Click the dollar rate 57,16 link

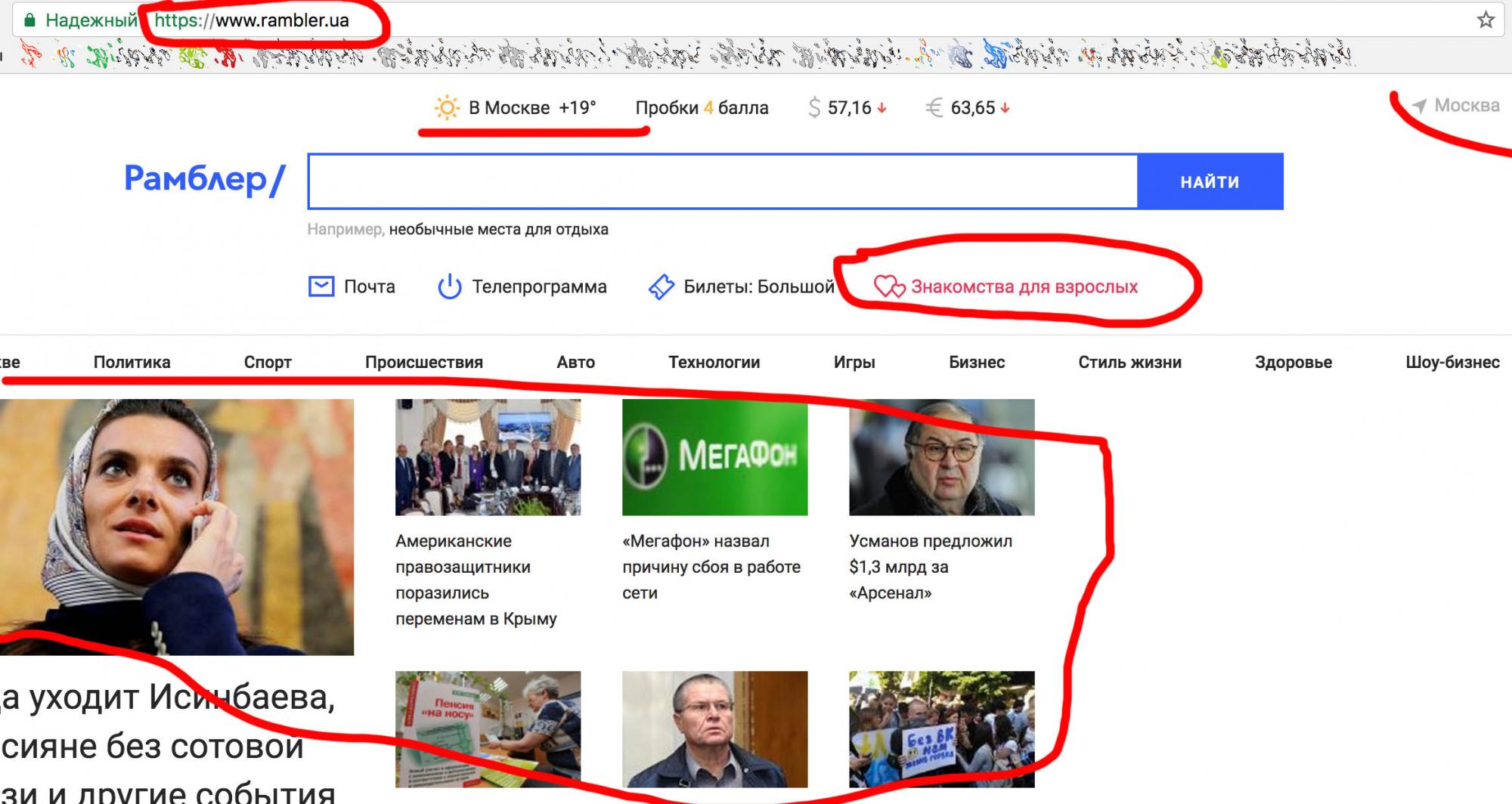pos(847,108)
